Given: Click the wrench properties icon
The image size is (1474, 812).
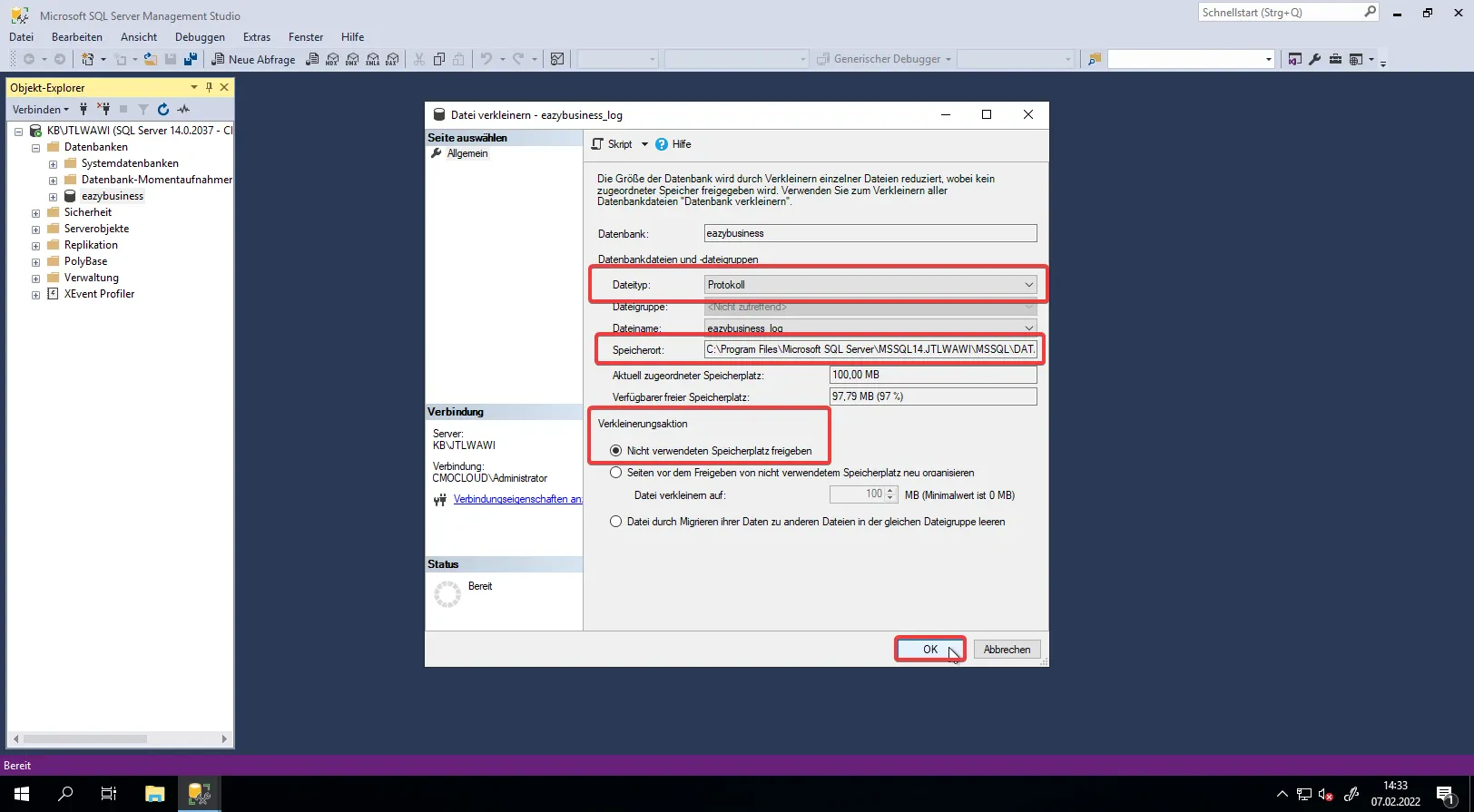Looking at the screenshot, I should pos(1315,59).
